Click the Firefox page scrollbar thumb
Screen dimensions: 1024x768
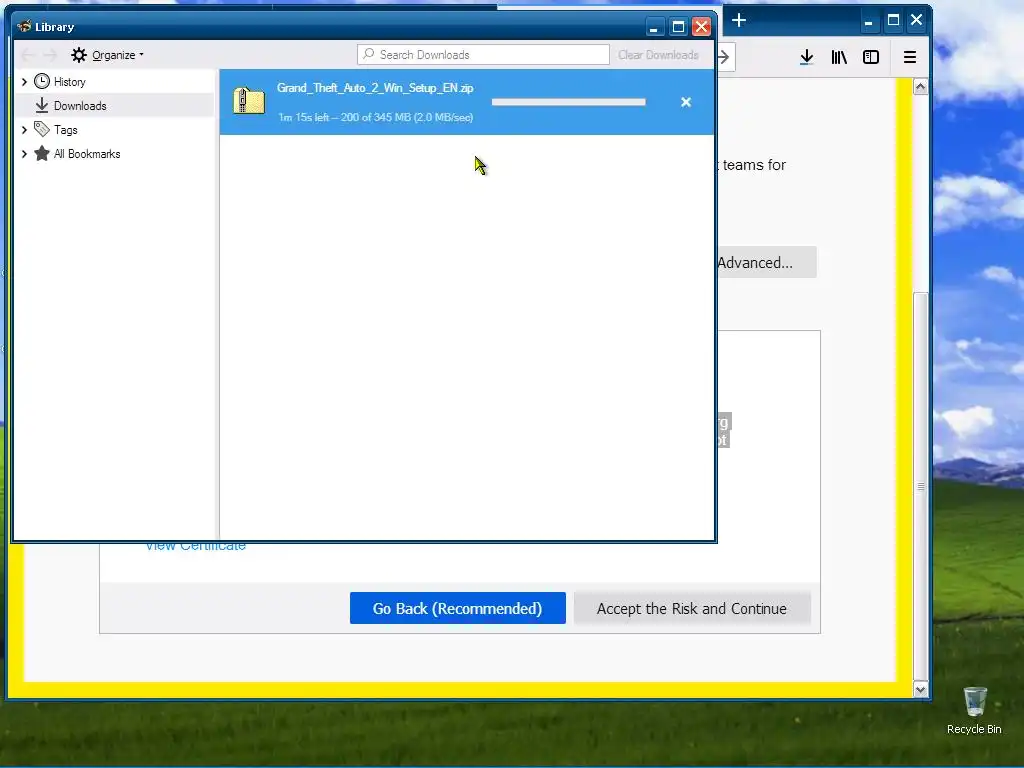pyautogui.click(x=920, y=486)
